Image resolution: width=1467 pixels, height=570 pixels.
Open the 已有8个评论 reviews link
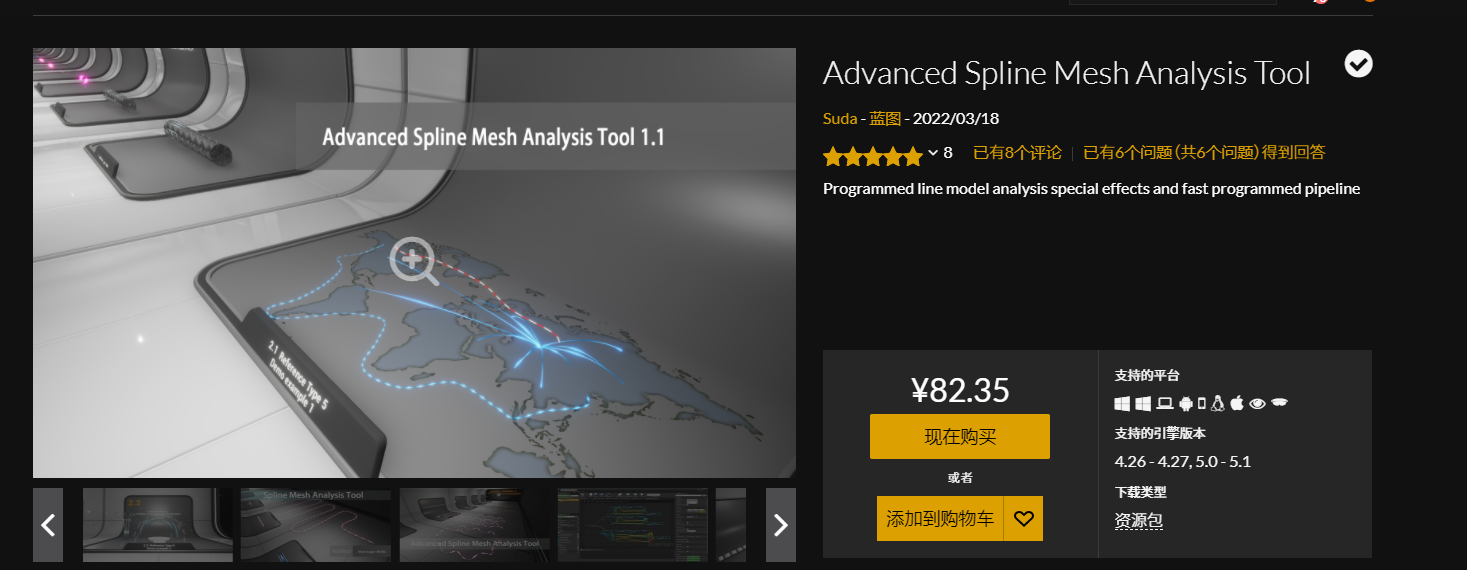(x=1017, y=153)
